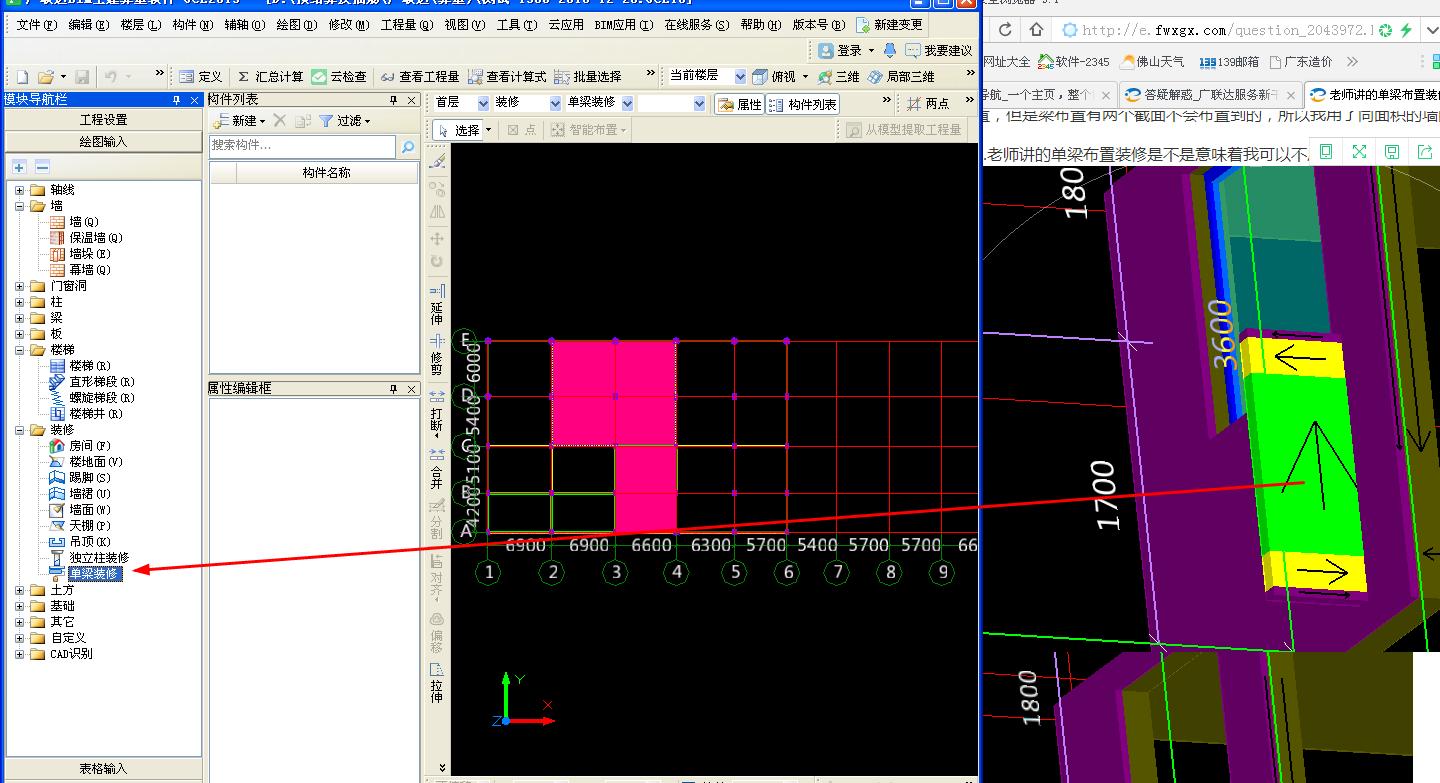Click the 表格输入 button
This screenshot has height=783, width=1440.
tap(103, 769)
